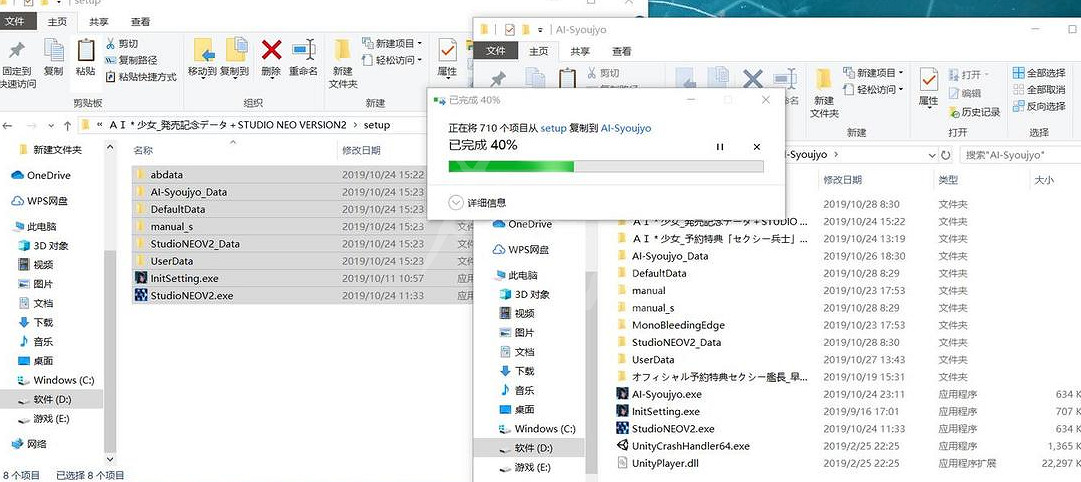Click the Back arrow in the setup window navigation

[8, 125]
